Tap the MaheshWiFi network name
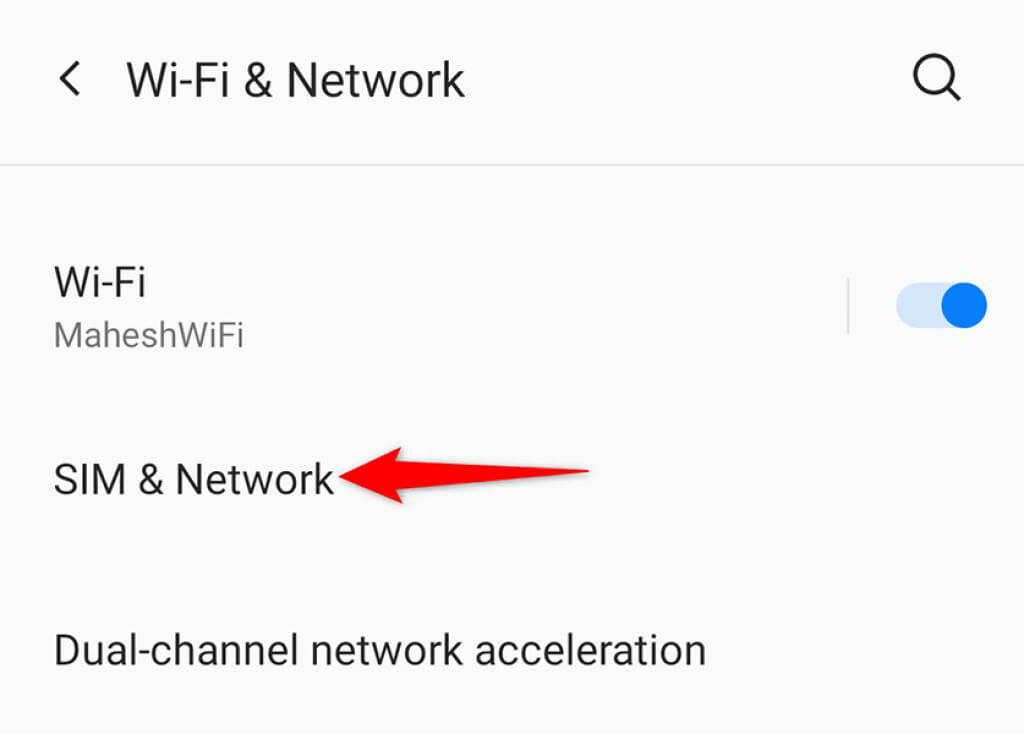Viewport: 1024px width, 734px height. (x=149, y=336)
